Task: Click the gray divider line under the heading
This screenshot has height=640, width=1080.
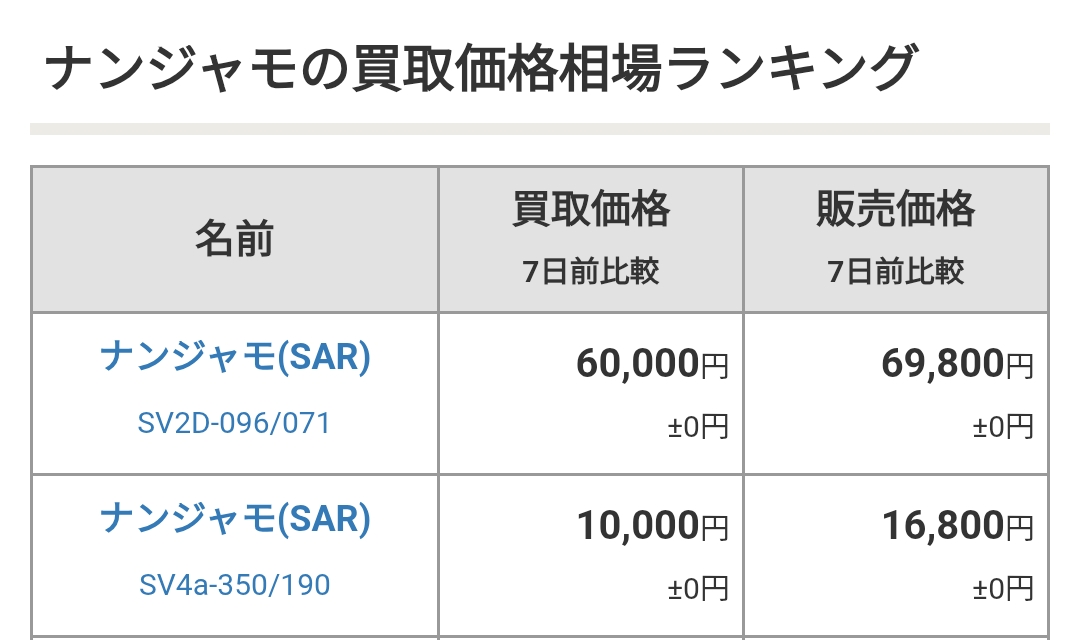Action: click(x=540, y=128)
